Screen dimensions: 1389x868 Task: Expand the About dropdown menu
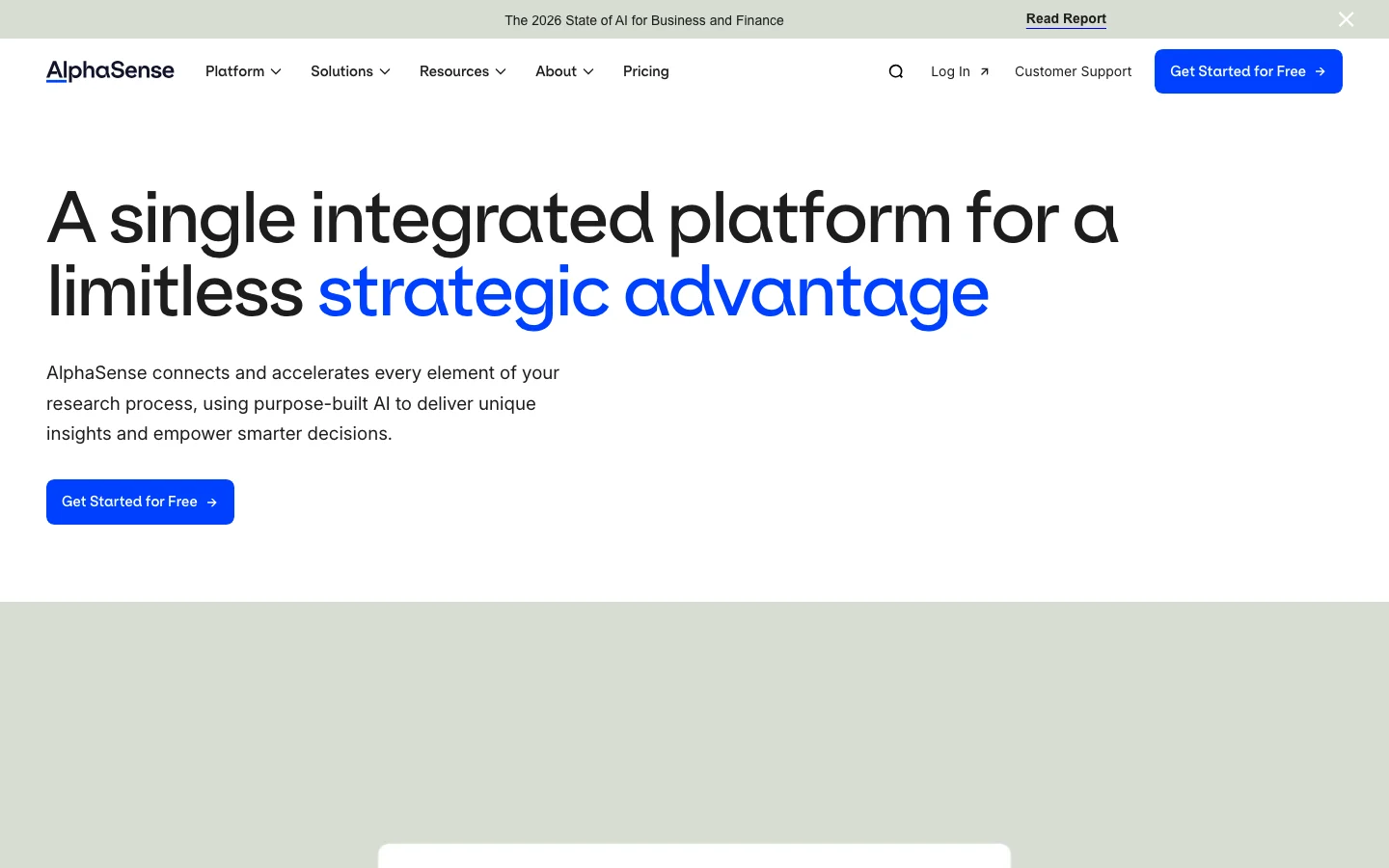(x=565, y=71)
